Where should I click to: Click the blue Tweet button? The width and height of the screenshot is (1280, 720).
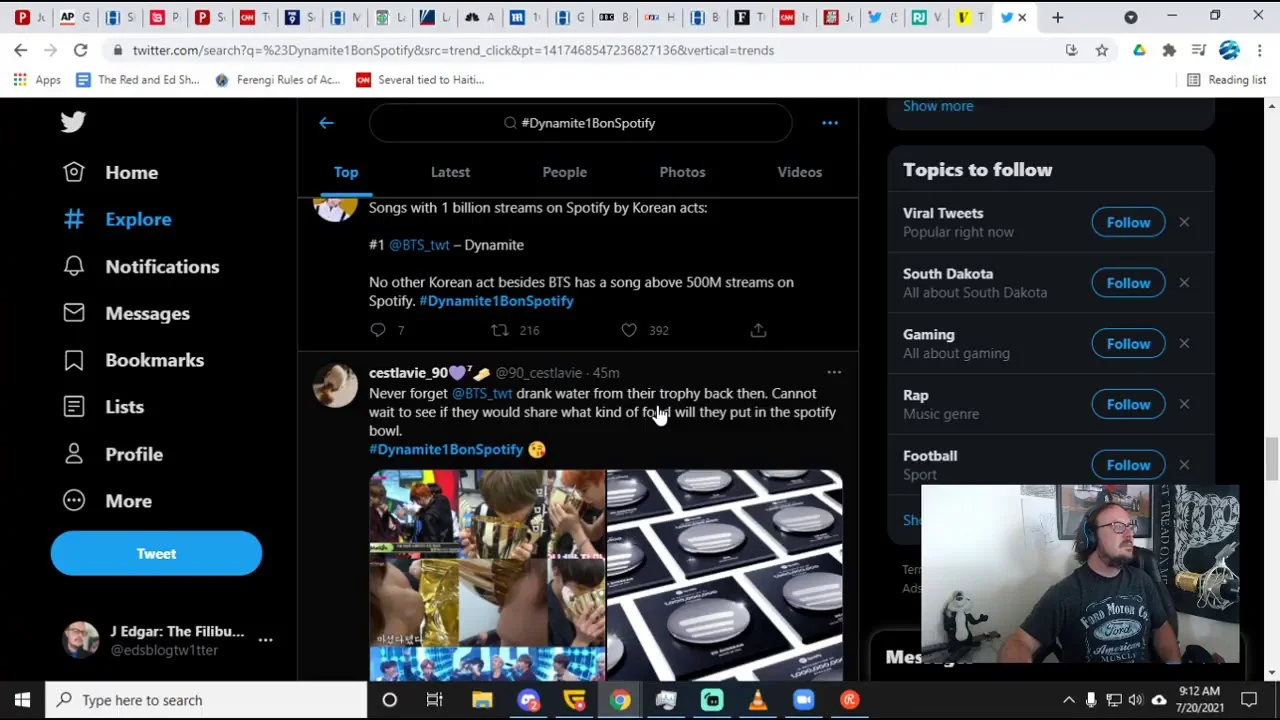click(x=156, y=554)
